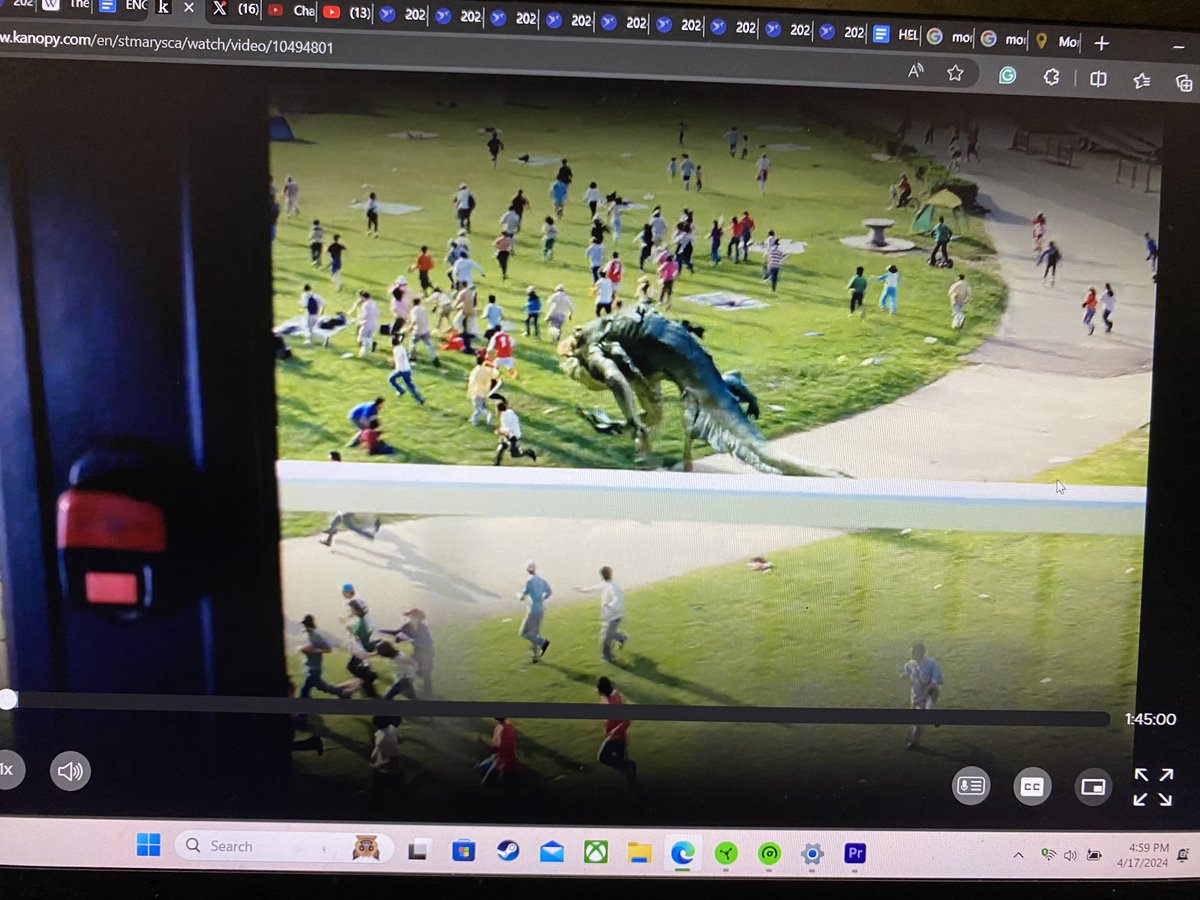Switch to the Google Docs HEL tab
Image resolution: width=1200 pixels, height=900 pixels.
pyautogui.click(x=894, y=34)
